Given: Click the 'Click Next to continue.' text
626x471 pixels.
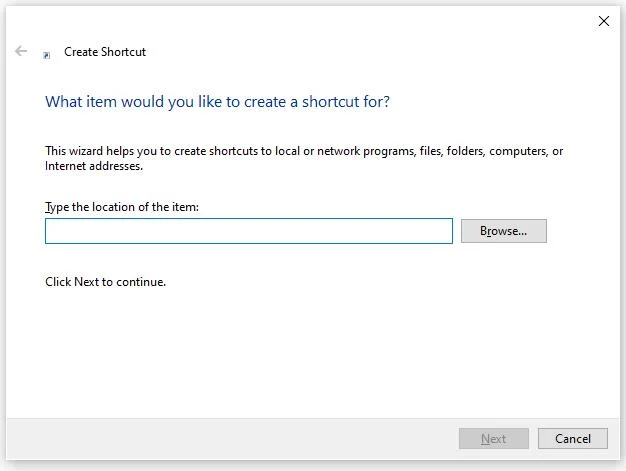Looking at the screenshot, I should 105,282.
